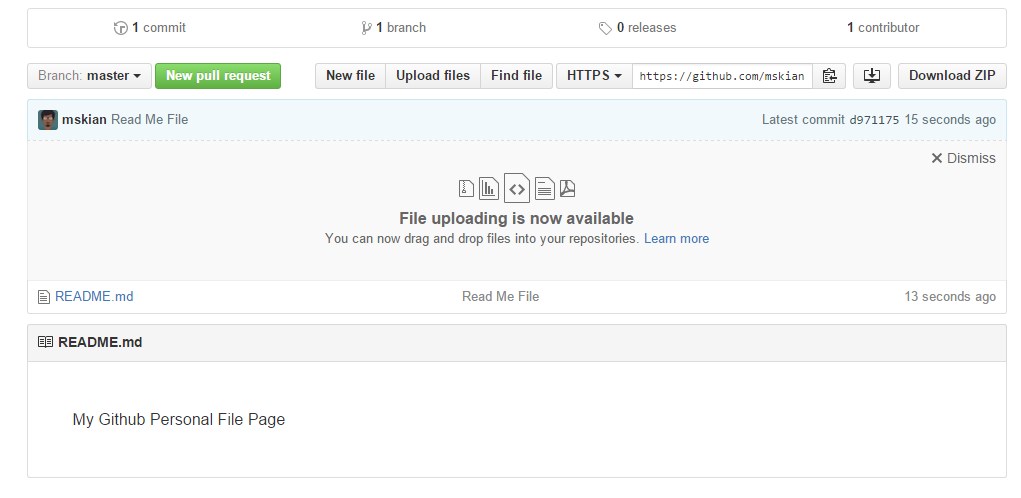Open the 0 releases link

pyautogui.click(x=637, y=28)
